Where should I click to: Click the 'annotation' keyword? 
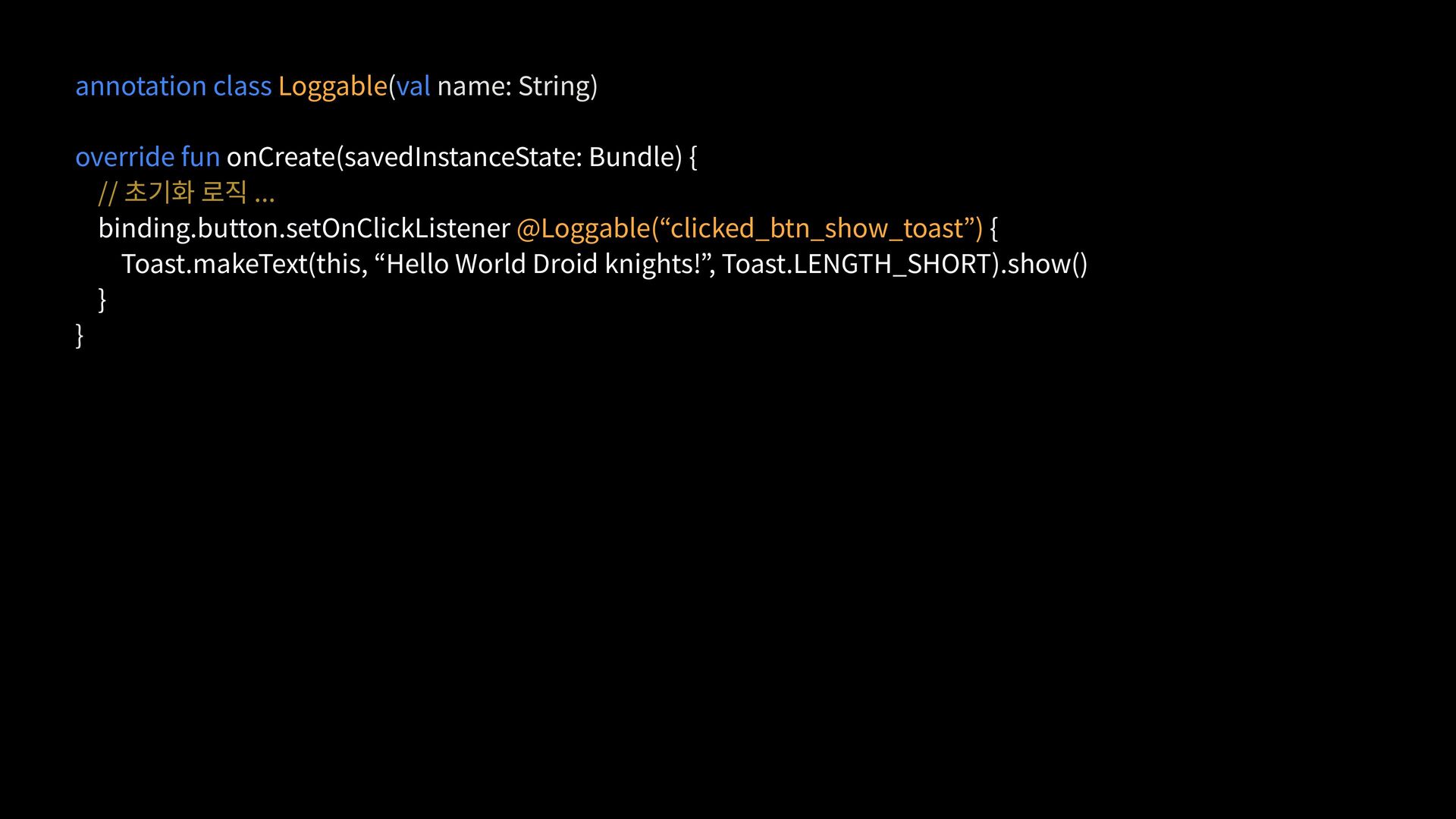[140, 86]
